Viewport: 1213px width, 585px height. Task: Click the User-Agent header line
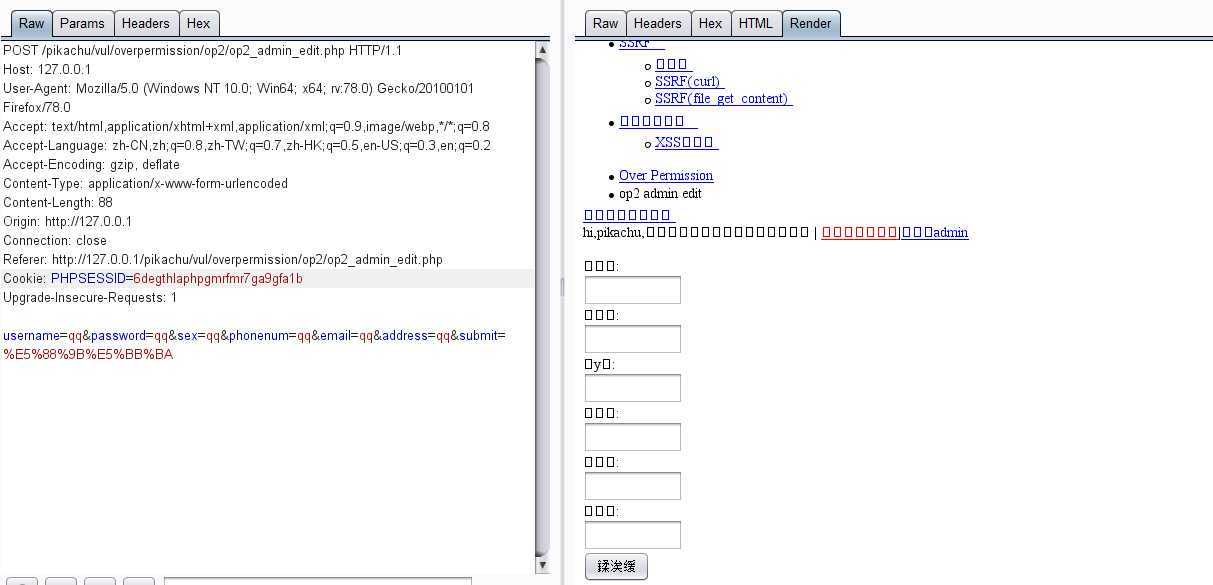pos(239,88)
